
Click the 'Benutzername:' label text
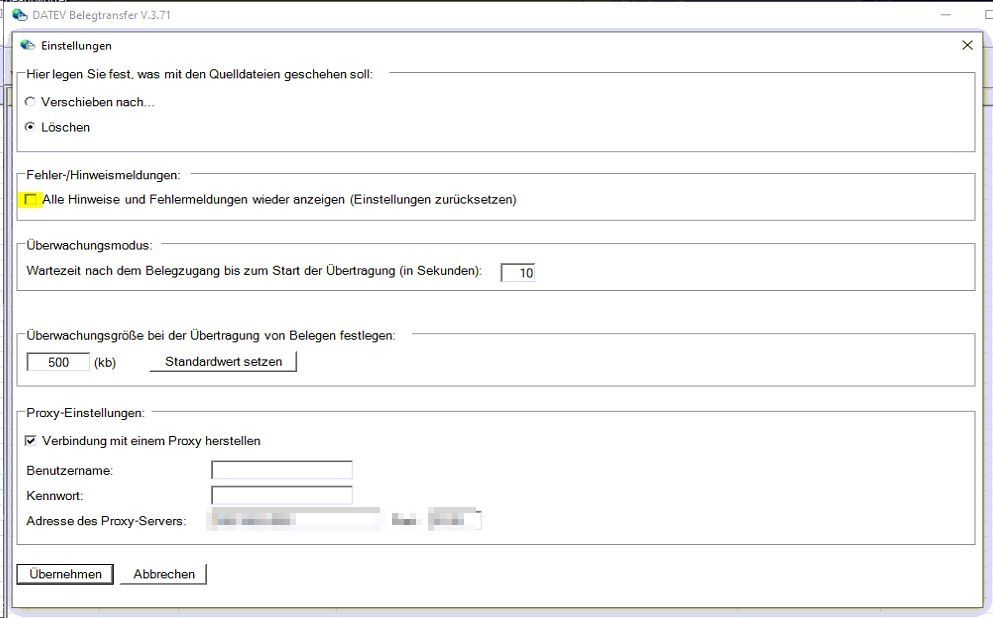point(70,471)
